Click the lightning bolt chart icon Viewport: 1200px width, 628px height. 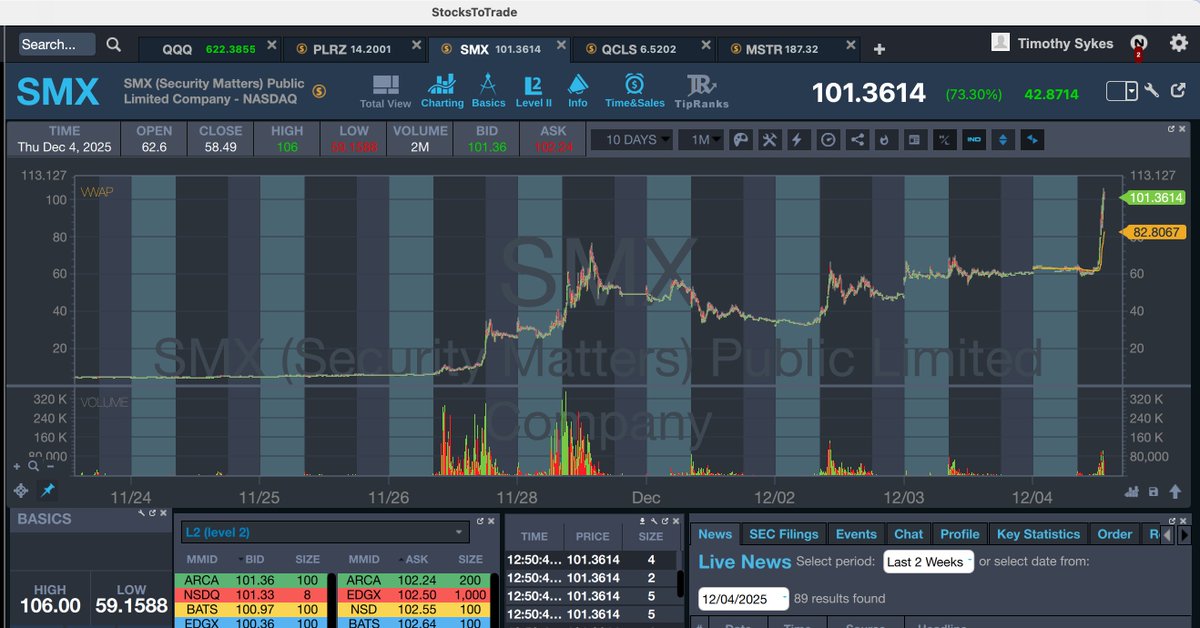pos(798,140)
